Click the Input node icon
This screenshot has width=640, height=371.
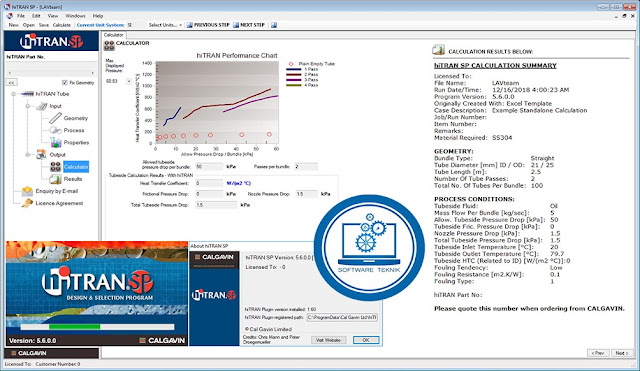pyautogui.click(x=42, y=106)
